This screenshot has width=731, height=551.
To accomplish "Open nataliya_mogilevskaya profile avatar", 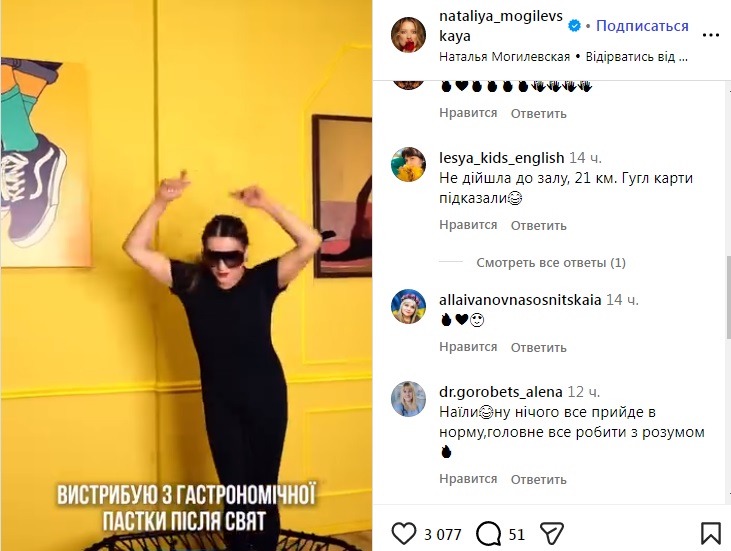I will coord(408,35).
